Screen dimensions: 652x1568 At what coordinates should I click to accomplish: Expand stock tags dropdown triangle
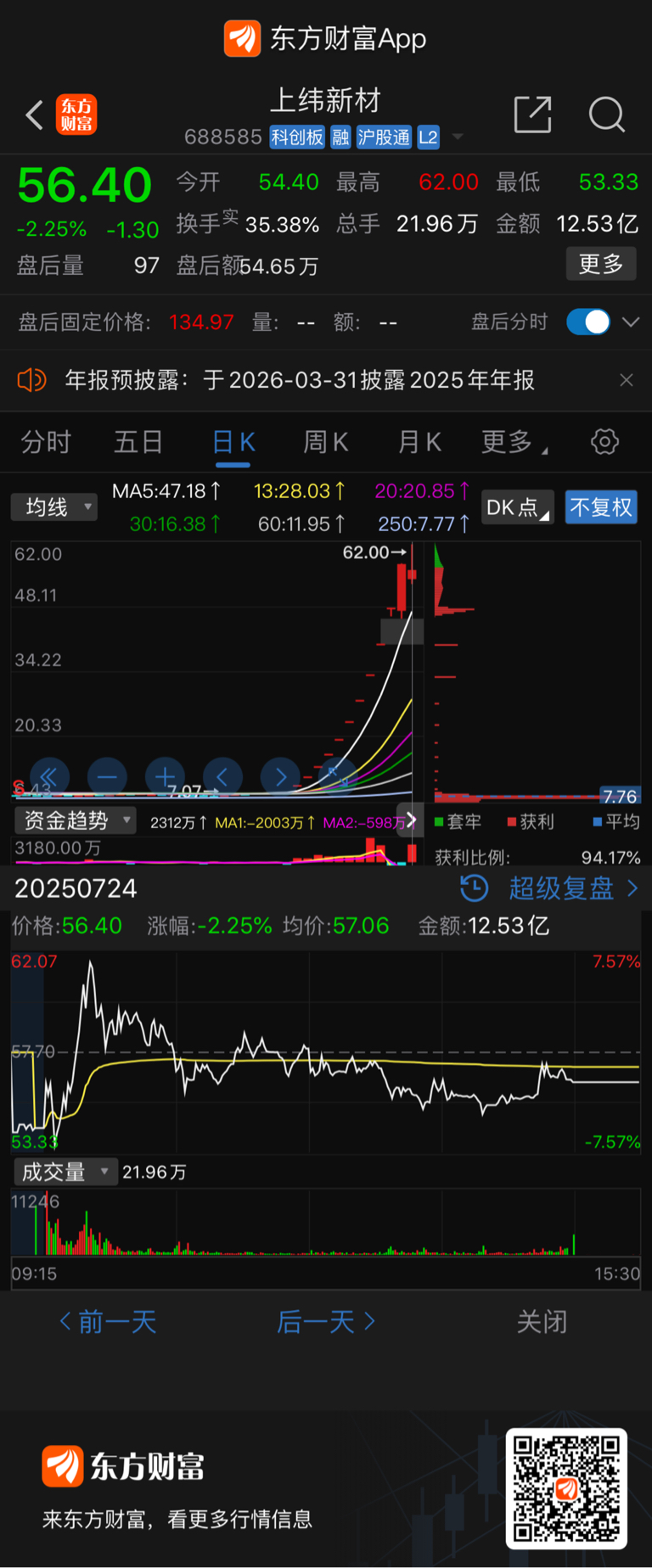point(458,137)
